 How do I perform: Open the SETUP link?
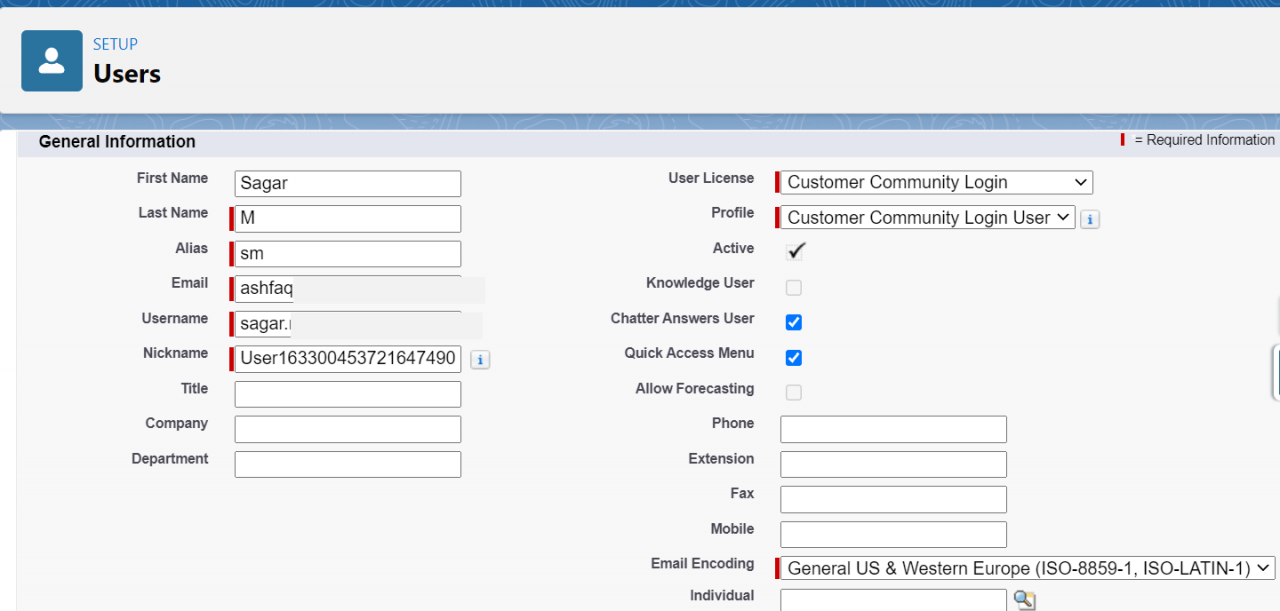pos(115,43)
